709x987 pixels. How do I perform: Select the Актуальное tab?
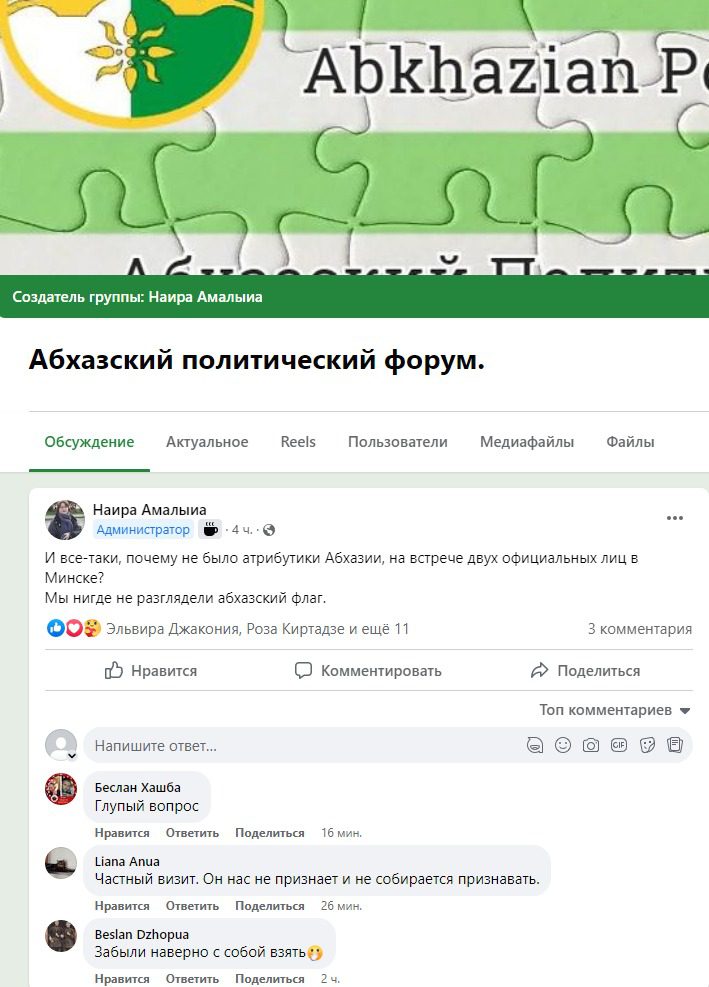(x=207, y=442)
